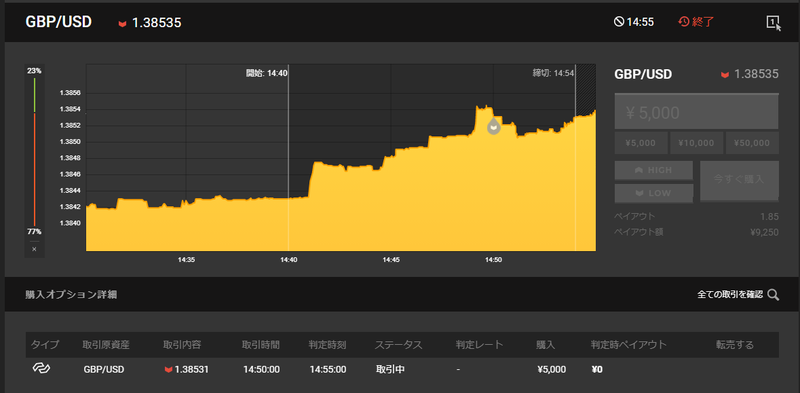
Task: Choose the ¥10,000 preset amount
Action: [x=696, y=143]
